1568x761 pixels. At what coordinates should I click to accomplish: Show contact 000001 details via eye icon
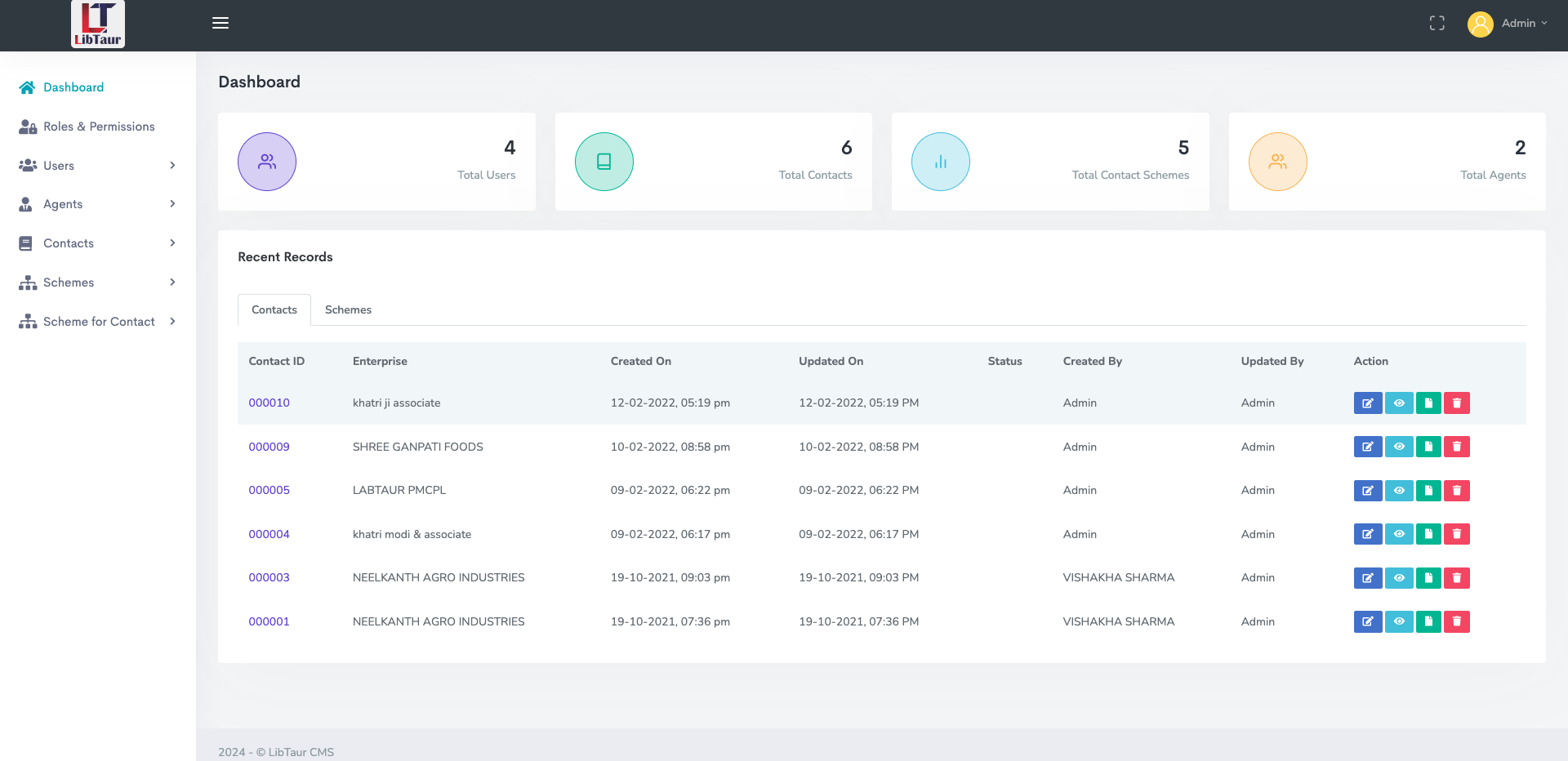pyautogui.click(x=1398, y=621)
